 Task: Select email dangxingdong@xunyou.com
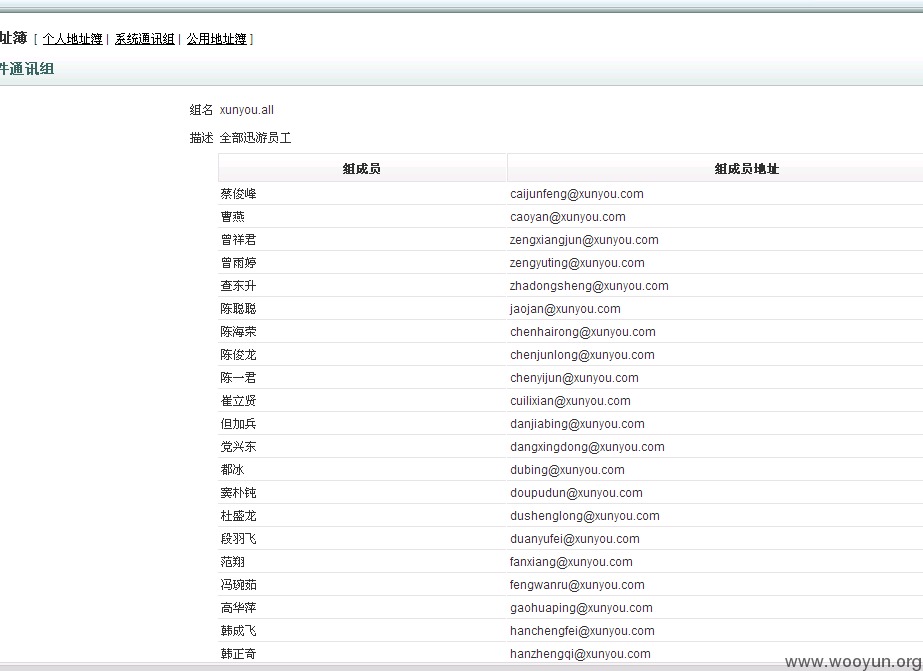(x=587, y=447)
